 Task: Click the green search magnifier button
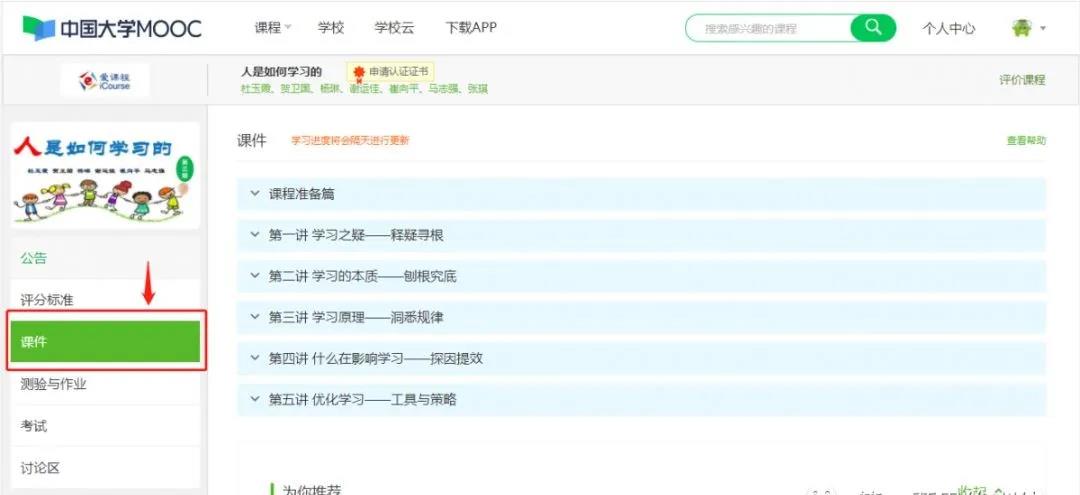(x=872, y=28)
